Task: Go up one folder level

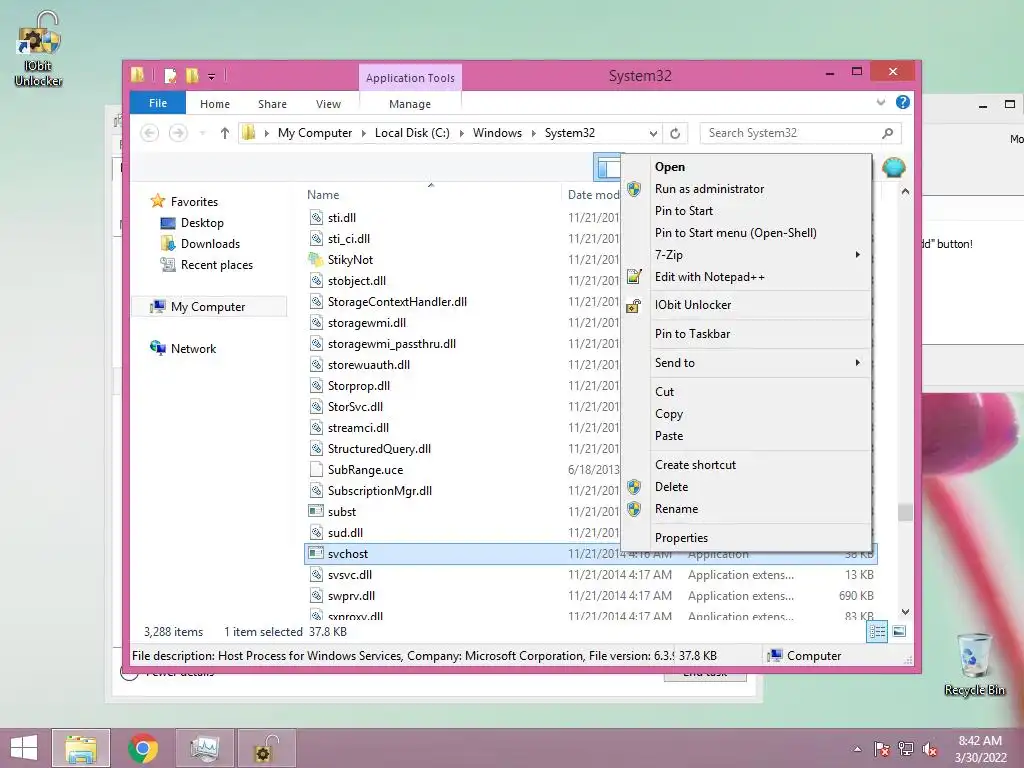Action: [x=225, y=133]
